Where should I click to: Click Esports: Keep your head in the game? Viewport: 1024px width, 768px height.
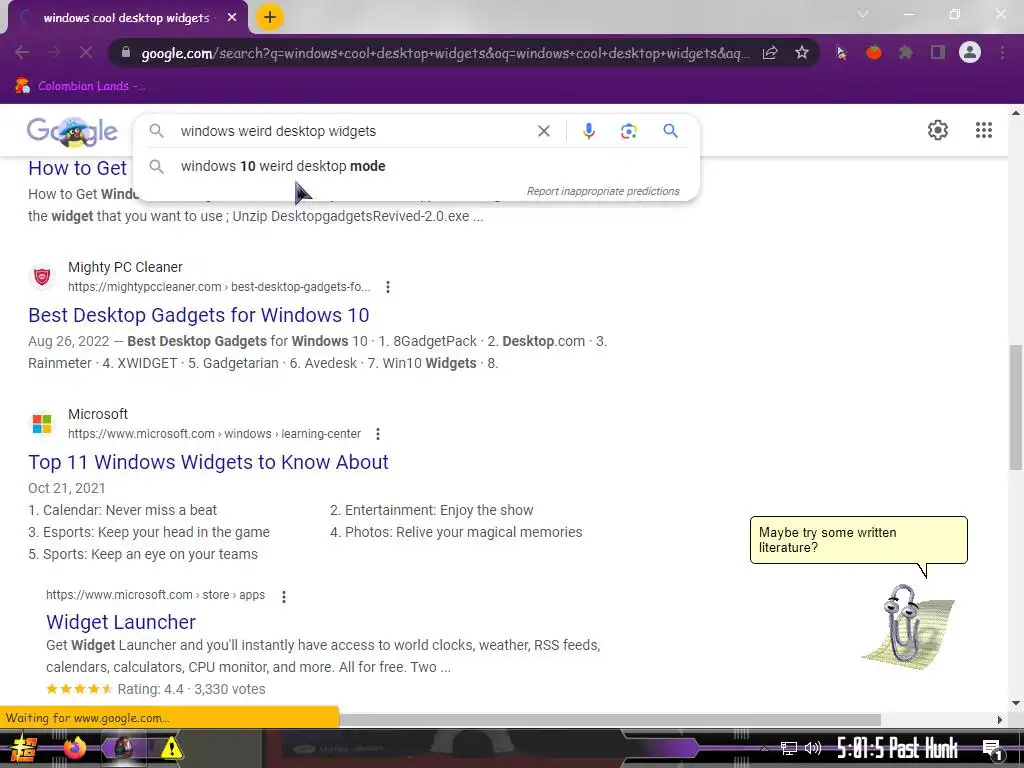149,532
